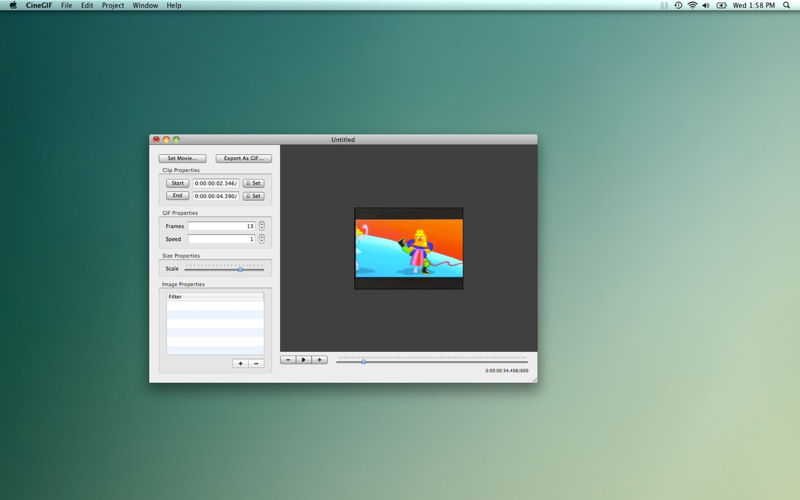This screenshot has height=500, width=800.
Task: Click the Wed 1:58 PM clock
Action: click(754, 5)
